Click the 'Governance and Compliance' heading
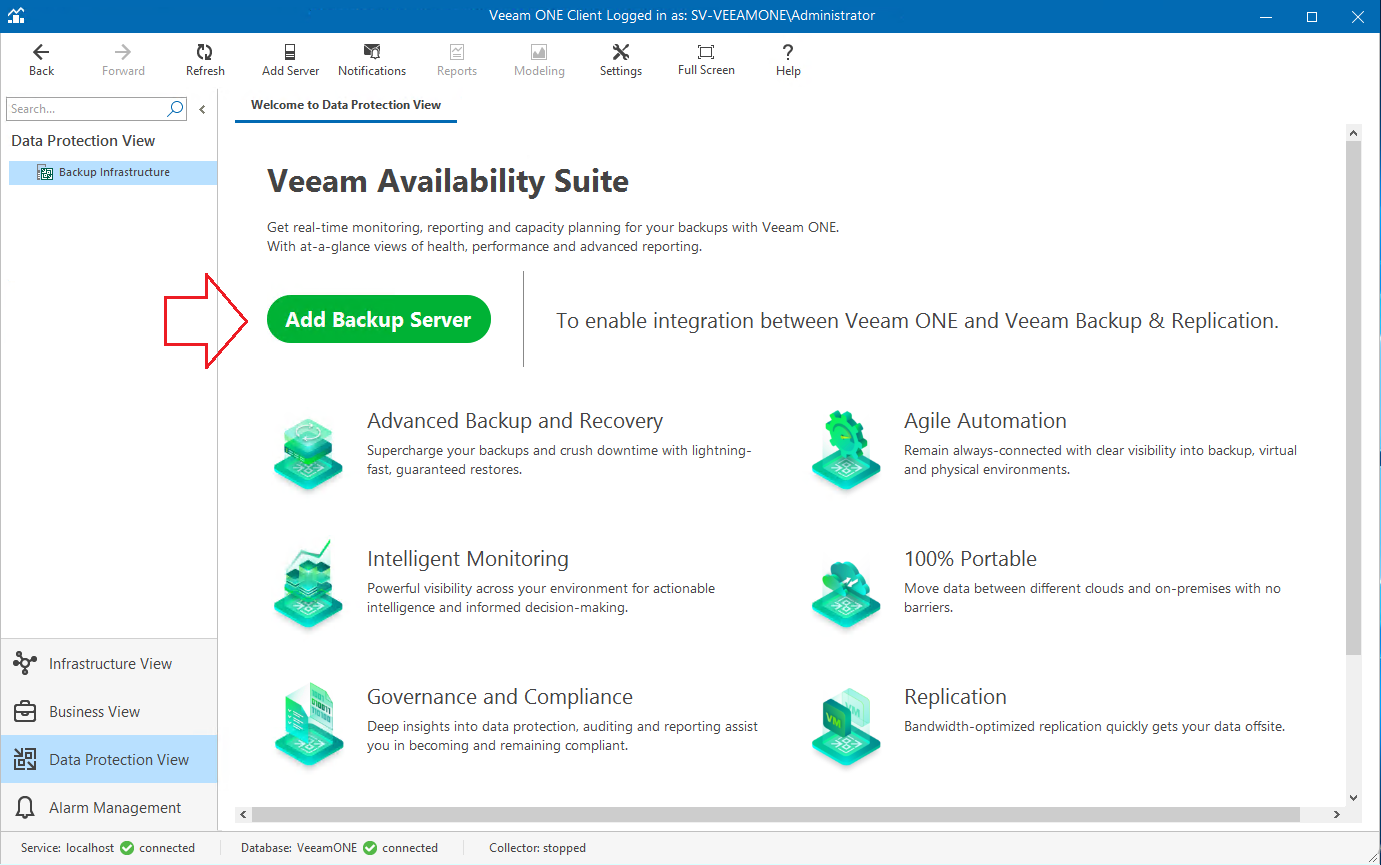The height and width of the screenshot is (865, 1381). (x=500, y=697)
